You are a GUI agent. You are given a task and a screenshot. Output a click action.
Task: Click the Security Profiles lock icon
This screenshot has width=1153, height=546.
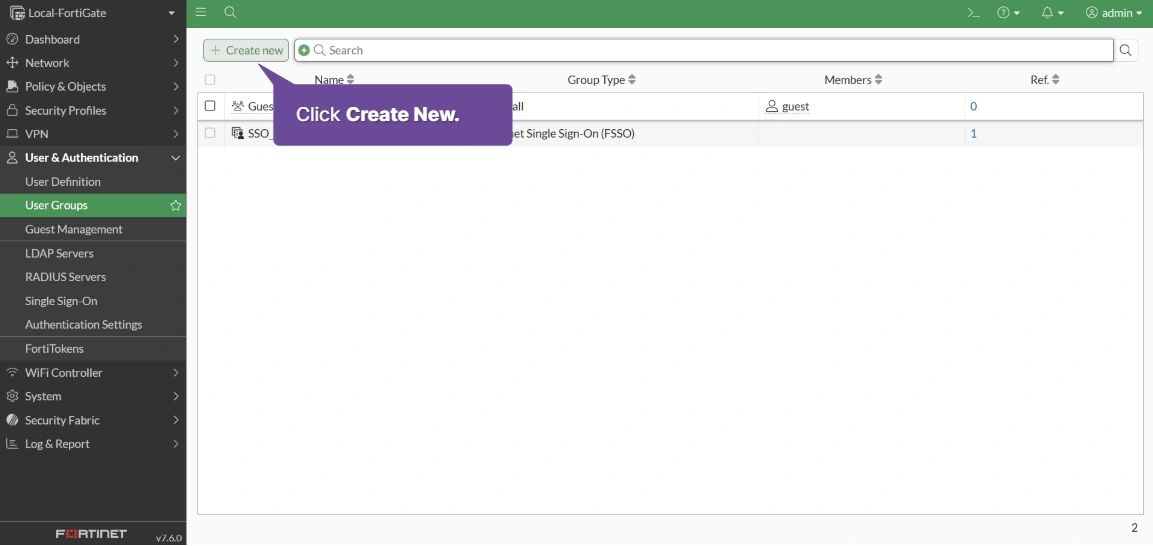coord(12,110)
